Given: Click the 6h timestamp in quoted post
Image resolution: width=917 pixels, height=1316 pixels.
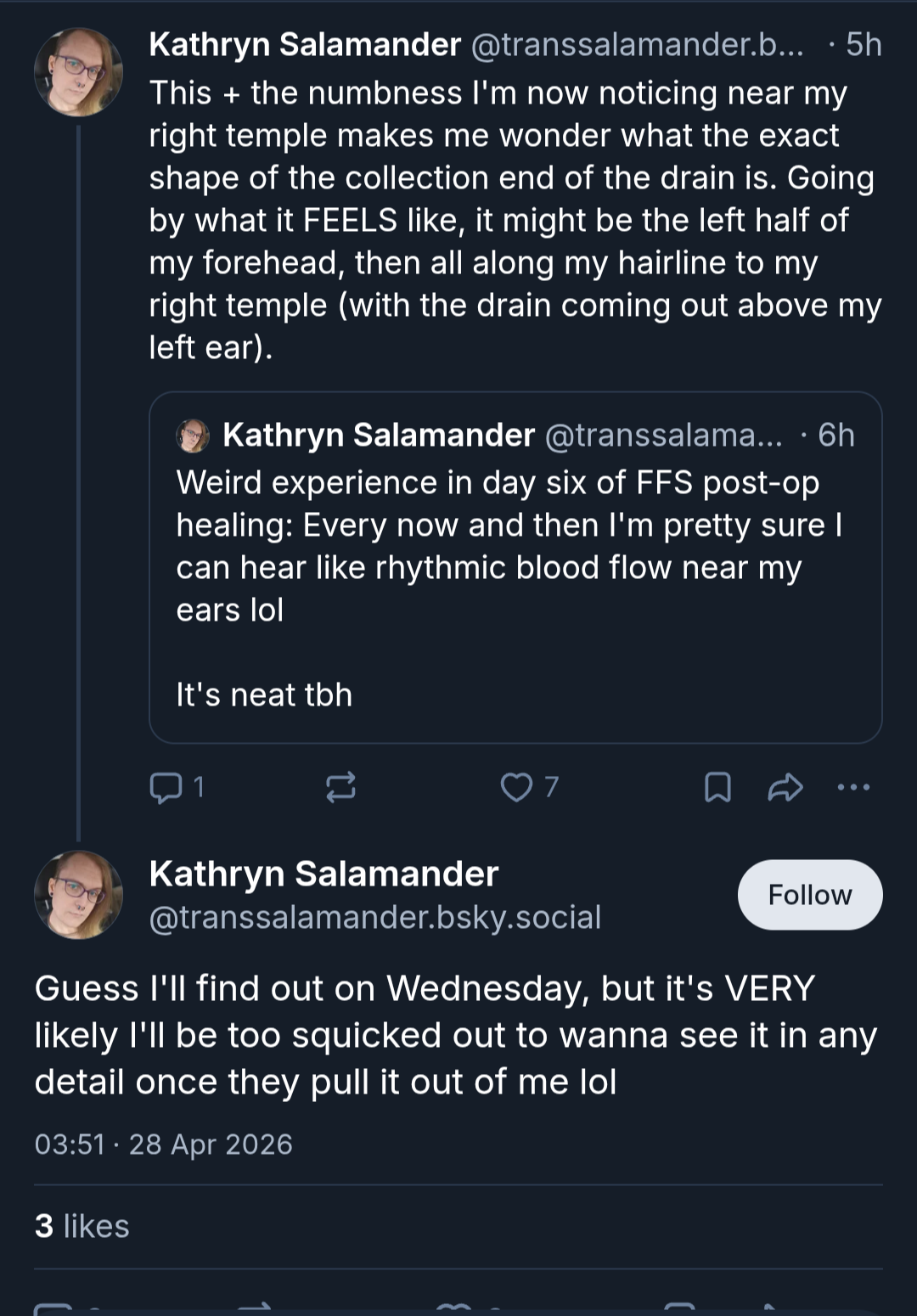Looking at the screenshot, I should pyautogui.click(x=835, y=435).
